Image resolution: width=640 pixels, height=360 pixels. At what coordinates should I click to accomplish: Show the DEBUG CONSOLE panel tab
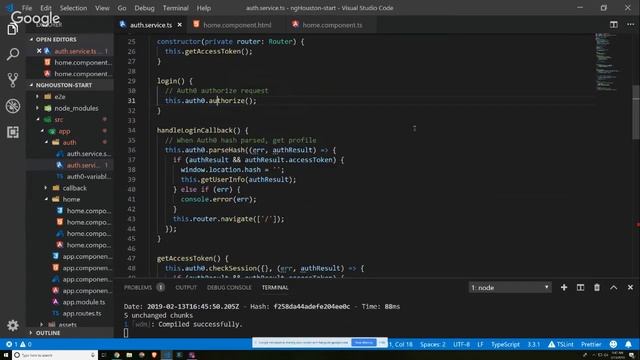[x=229, y=287]
